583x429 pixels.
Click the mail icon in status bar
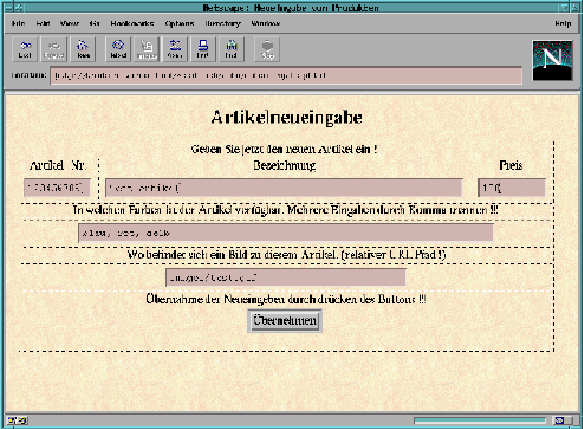[x=561, y=420]
